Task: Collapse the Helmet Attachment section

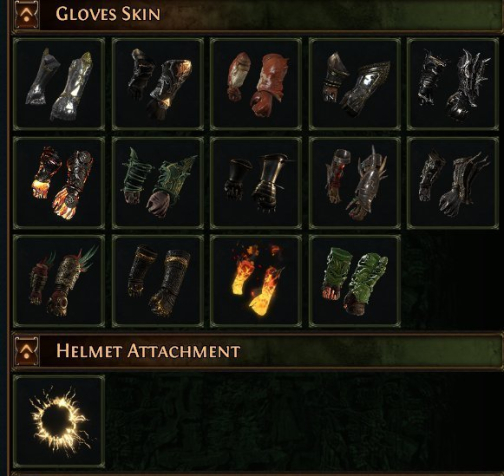Action: 27,351
